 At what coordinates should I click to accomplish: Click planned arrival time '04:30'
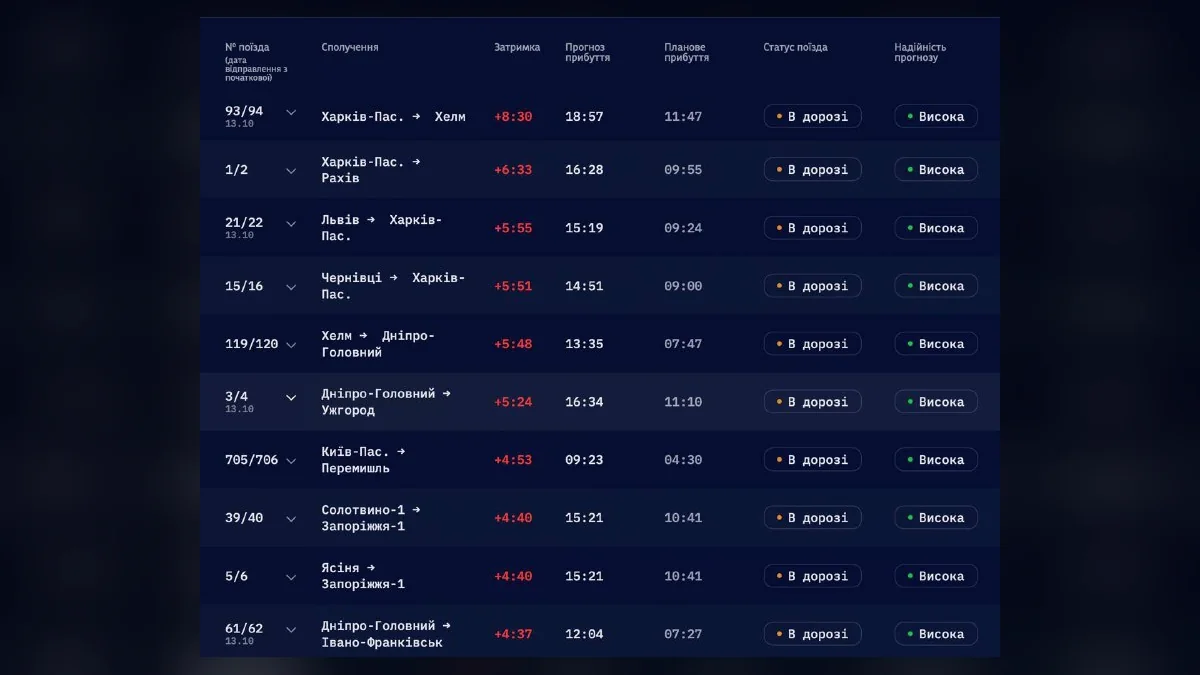683,460
